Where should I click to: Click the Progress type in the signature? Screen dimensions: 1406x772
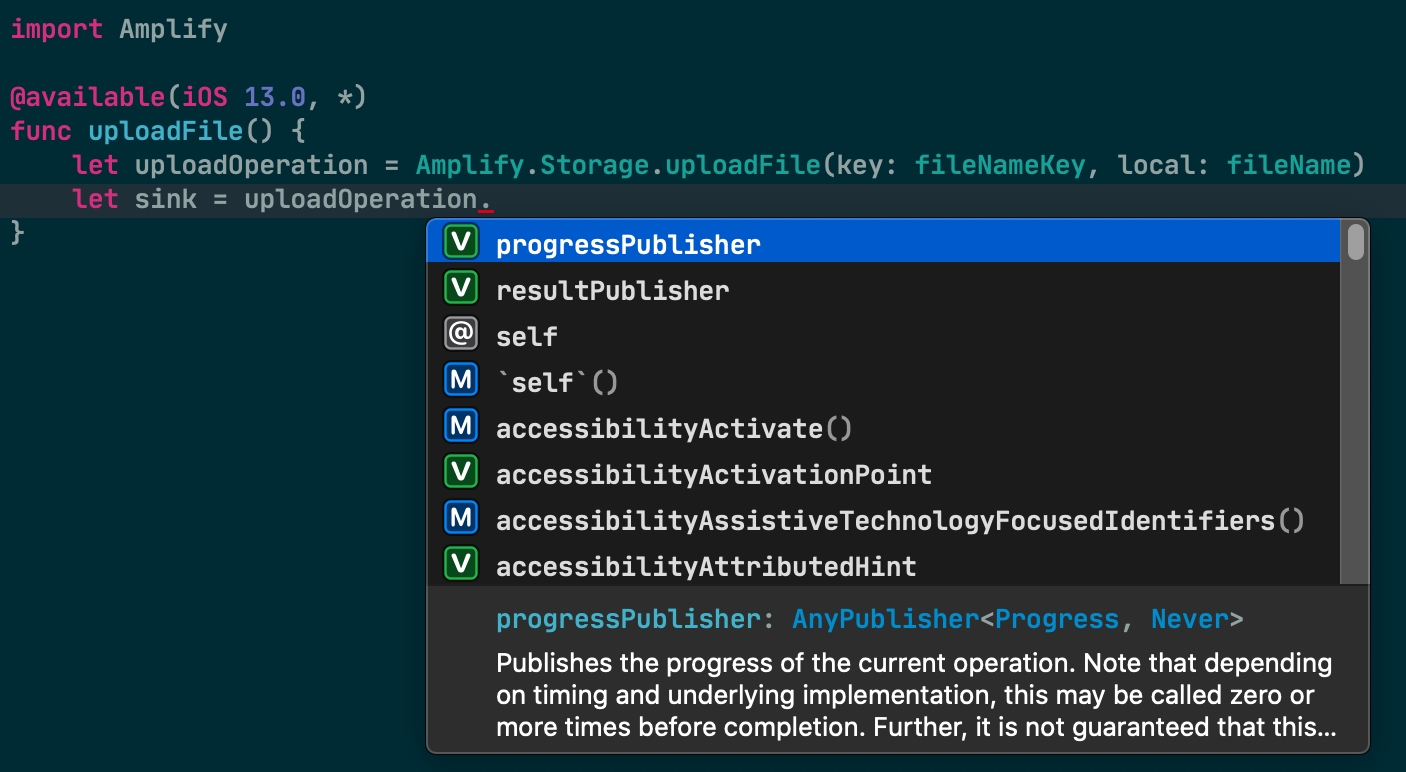(x=1057, y=619)
